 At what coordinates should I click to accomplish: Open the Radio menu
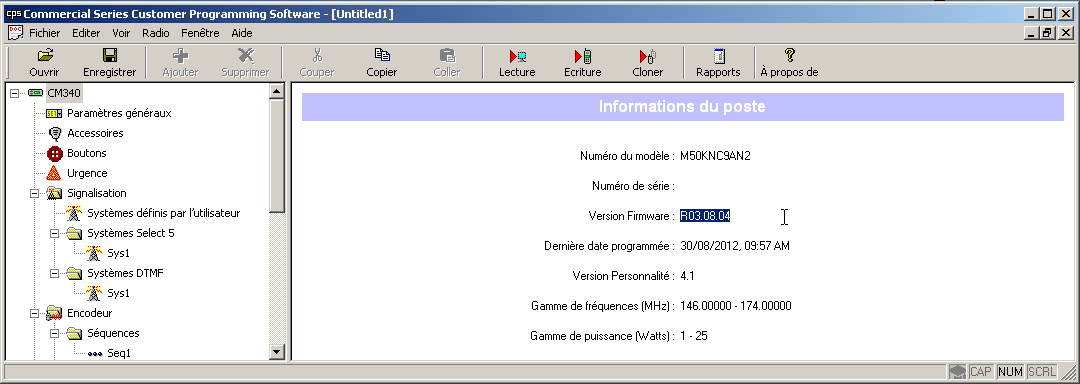click(156, 33)
